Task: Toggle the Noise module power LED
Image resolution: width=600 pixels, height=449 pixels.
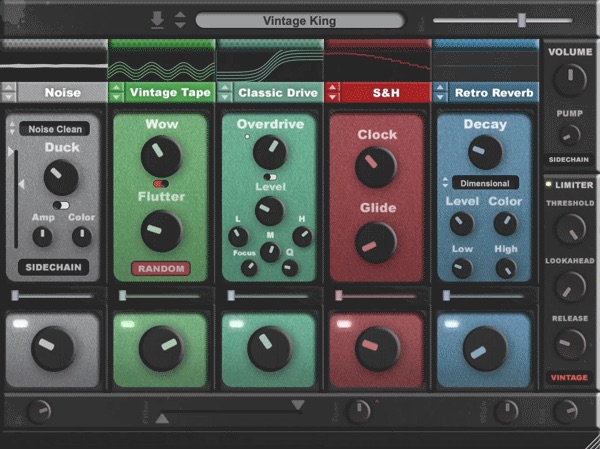Action: coord(20,324)
